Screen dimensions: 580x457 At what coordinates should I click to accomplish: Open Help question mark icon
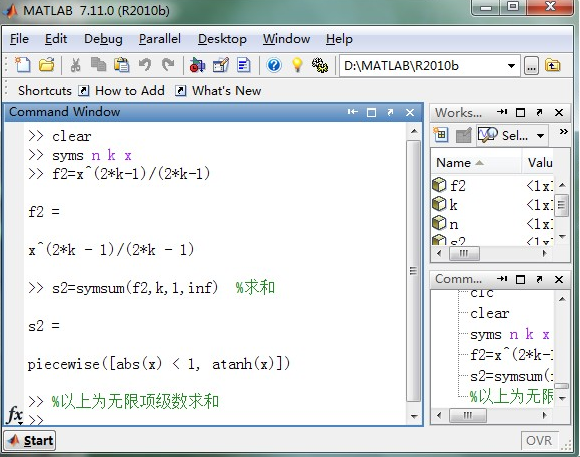pos(274,65)
